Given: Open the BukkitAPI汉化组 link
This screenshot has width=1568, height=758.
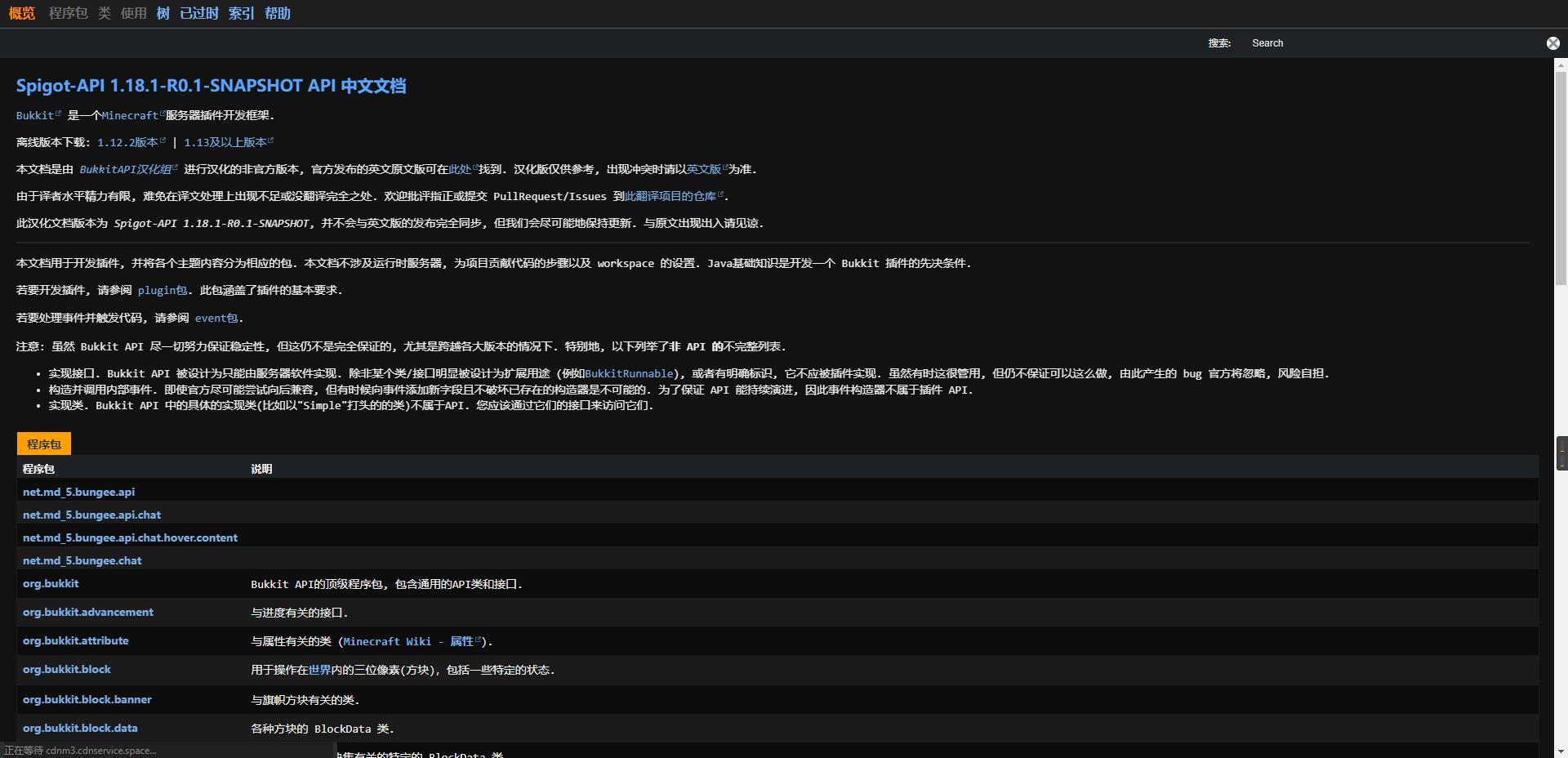Looking at the screenshot, I should pos(125,169).
